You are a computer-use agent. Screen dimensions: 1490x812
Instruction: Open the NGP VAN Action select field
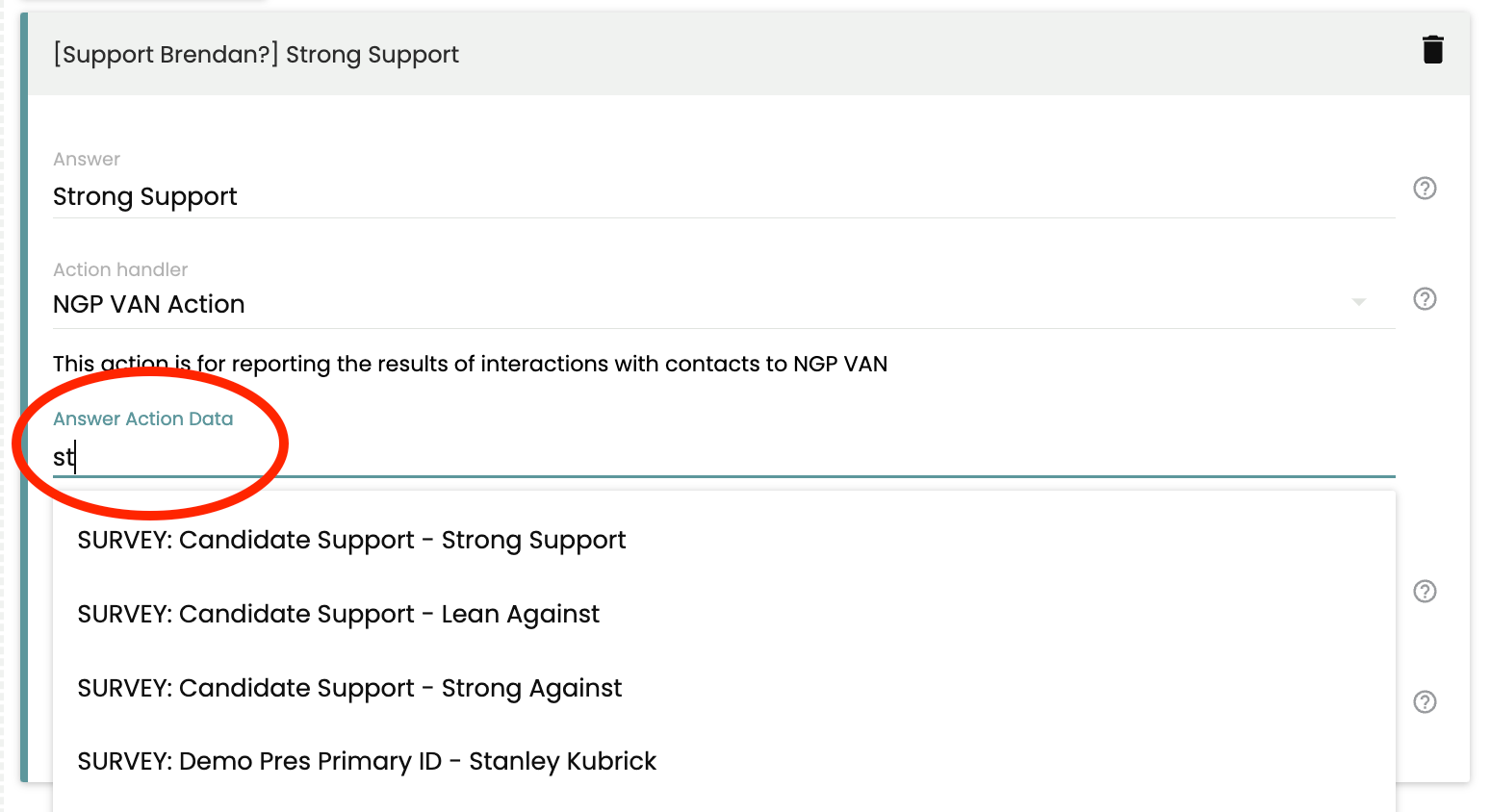click(x=674, y=304)
